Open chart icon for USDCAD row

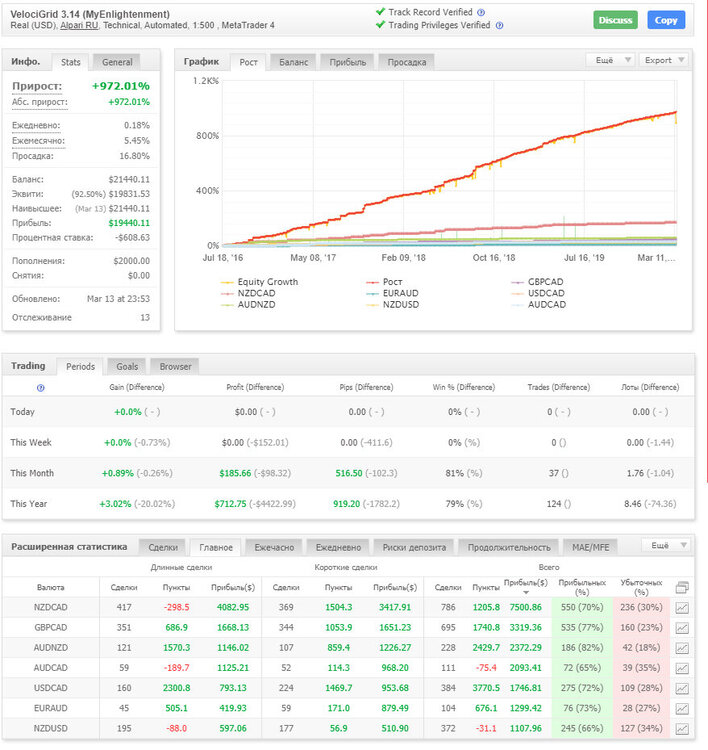point(682,688)
